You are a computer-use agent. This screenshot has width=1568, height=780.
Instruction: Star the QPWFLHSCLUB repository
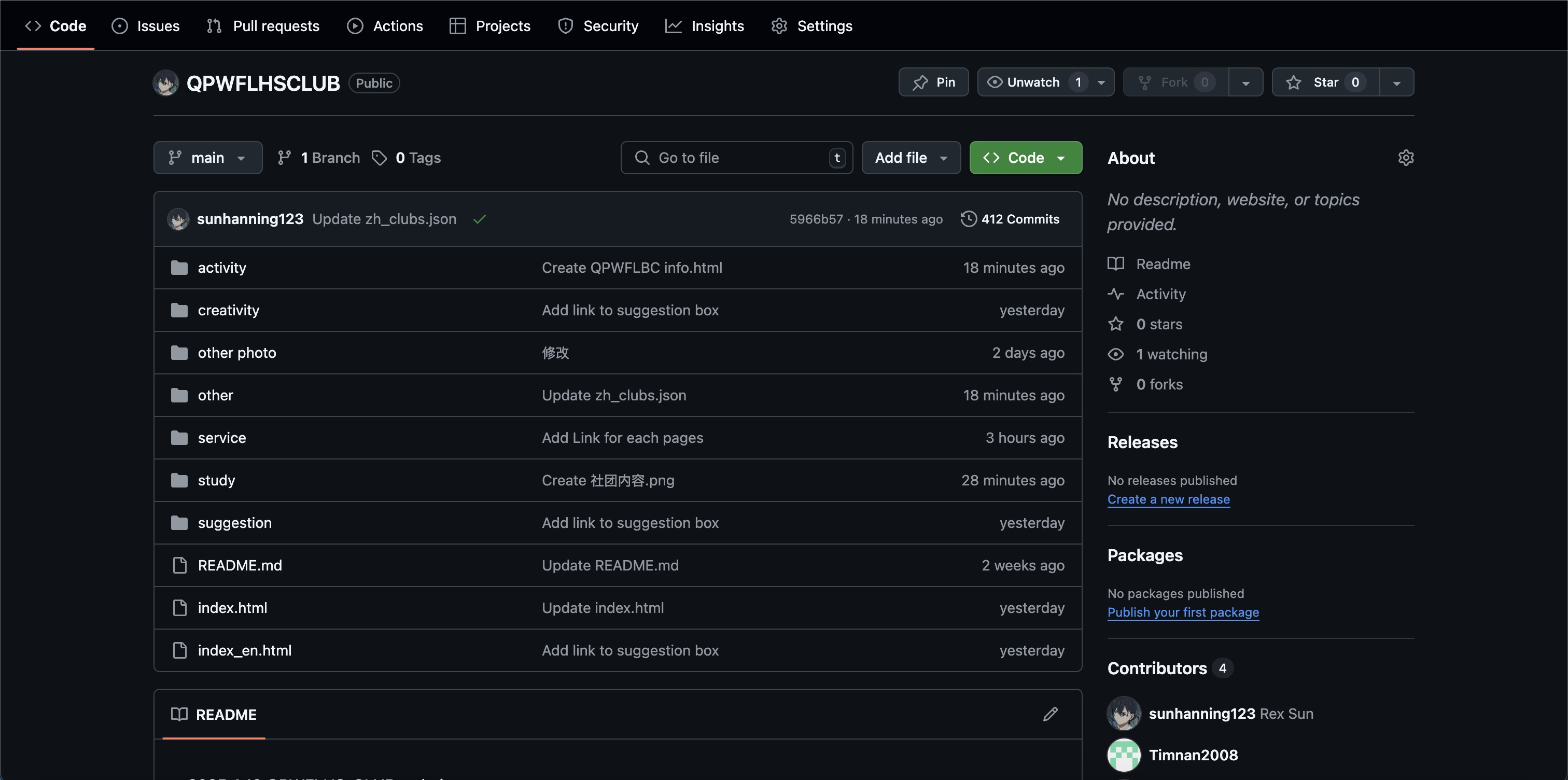(x=1325, y=82)
